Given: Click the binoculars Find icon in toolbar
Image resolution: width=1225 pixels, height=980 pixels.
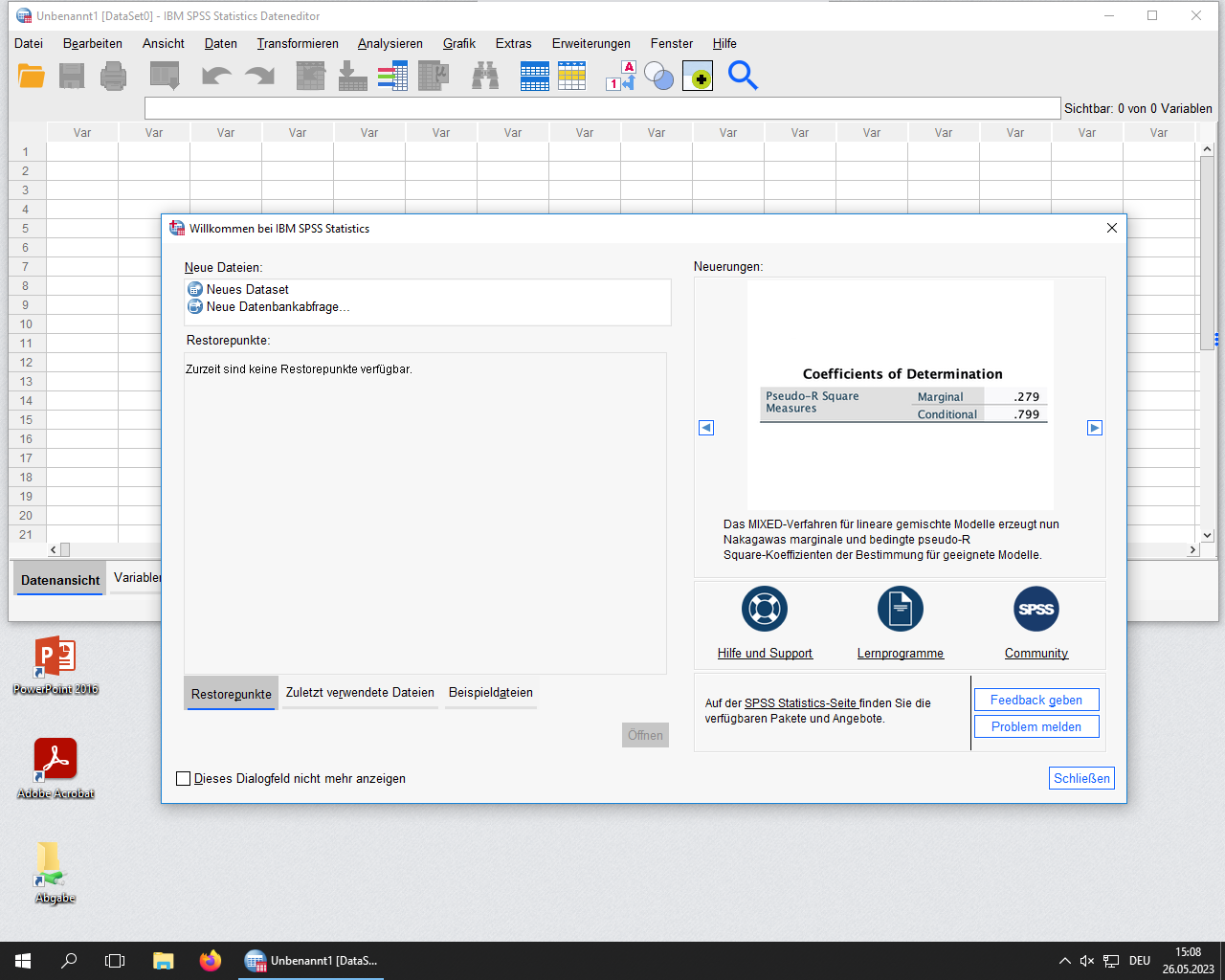Looking at the screenshot, I should coord(485,76).
